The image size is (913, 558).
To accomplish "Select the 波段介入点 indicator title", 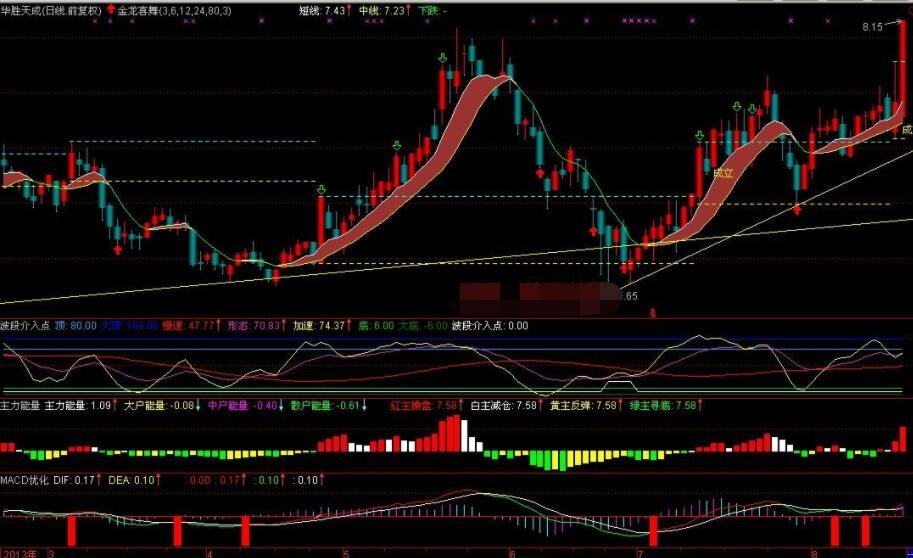I will click(20, 325).
